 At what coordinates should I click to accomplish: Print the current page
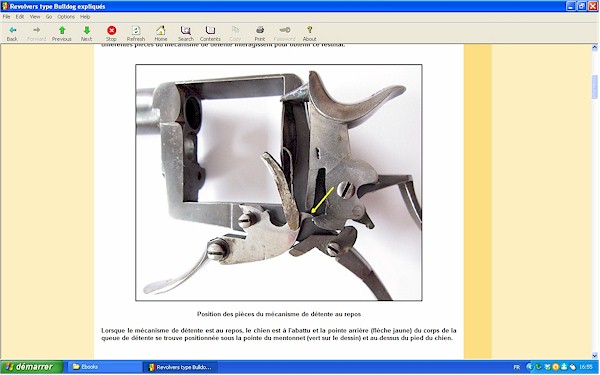(260, 33)
